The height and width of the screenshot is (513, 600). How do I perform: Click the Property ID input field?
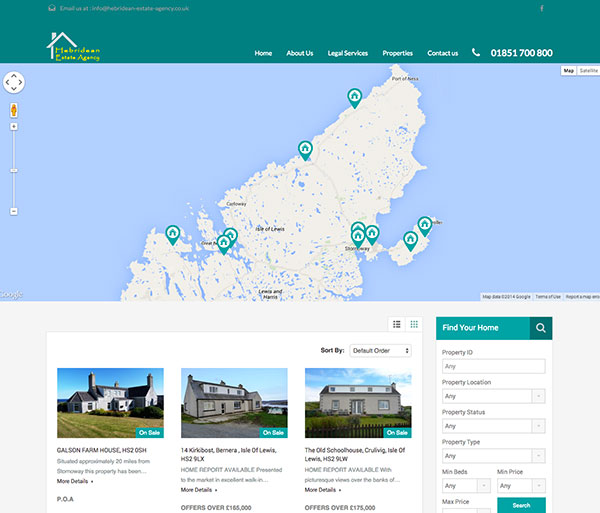494,366
